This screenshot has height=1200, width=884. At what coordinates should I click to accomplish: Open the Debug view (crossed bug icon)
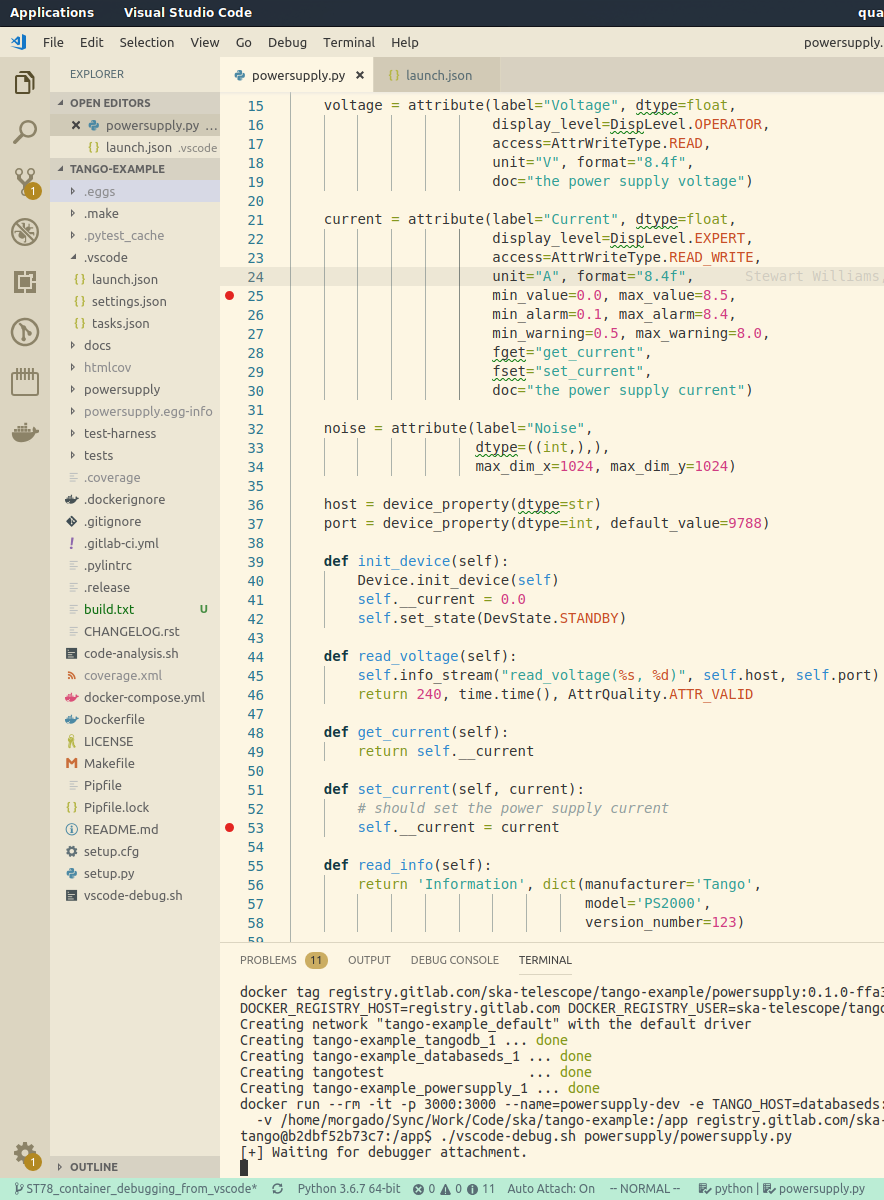point(25,232)
